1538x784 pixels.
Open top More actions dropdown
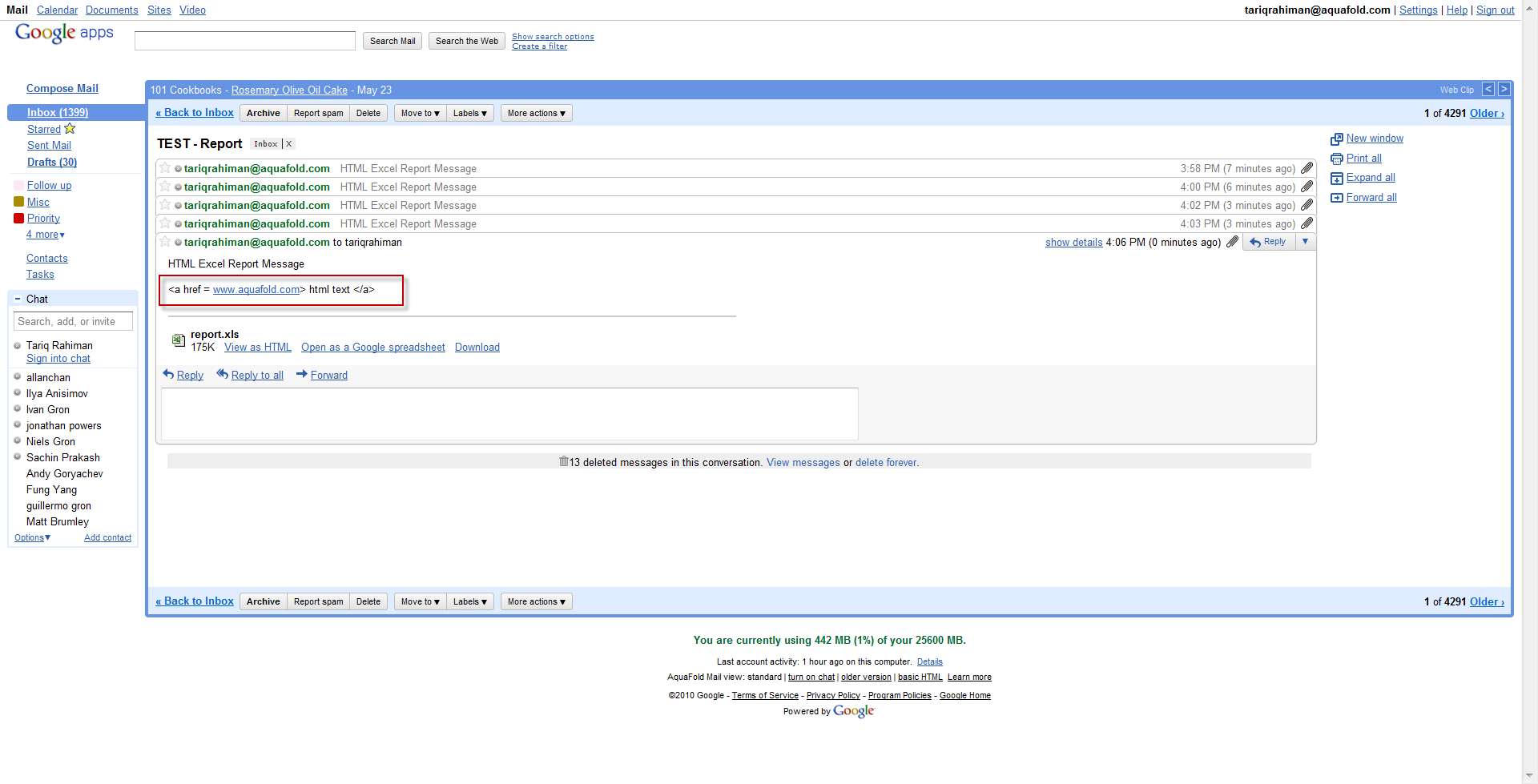(x=537, y=113)
